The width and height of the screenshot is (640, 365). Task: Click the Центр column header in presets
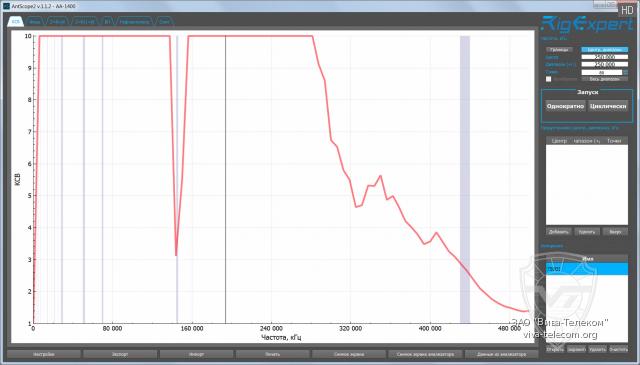[559, 141]
